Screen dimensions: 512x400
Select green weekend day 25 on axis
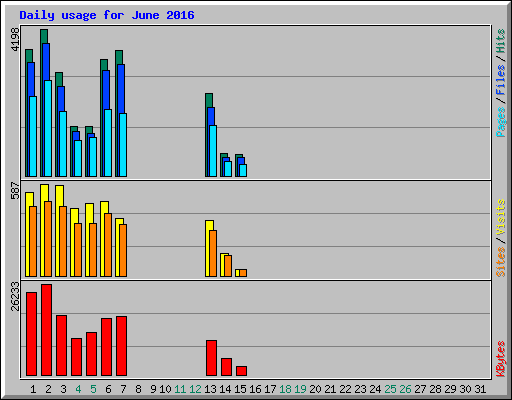tap(390, 389)
